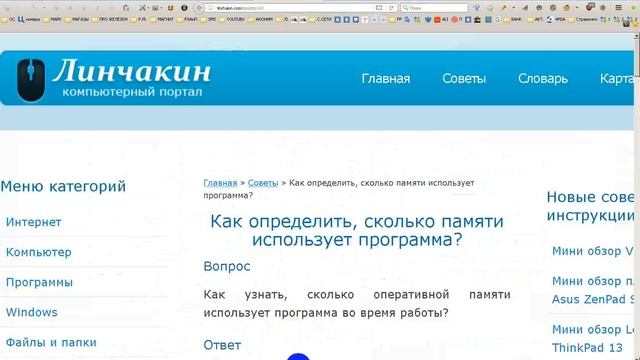
Task: Click the mouse logo of Линчакин site
Action: (x=31, y=80)
